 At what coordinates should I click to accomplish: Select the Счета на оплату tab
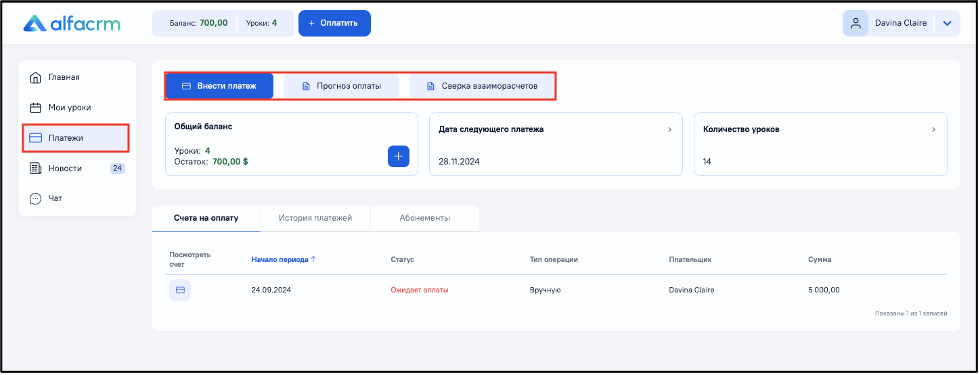tap(206, 218)
